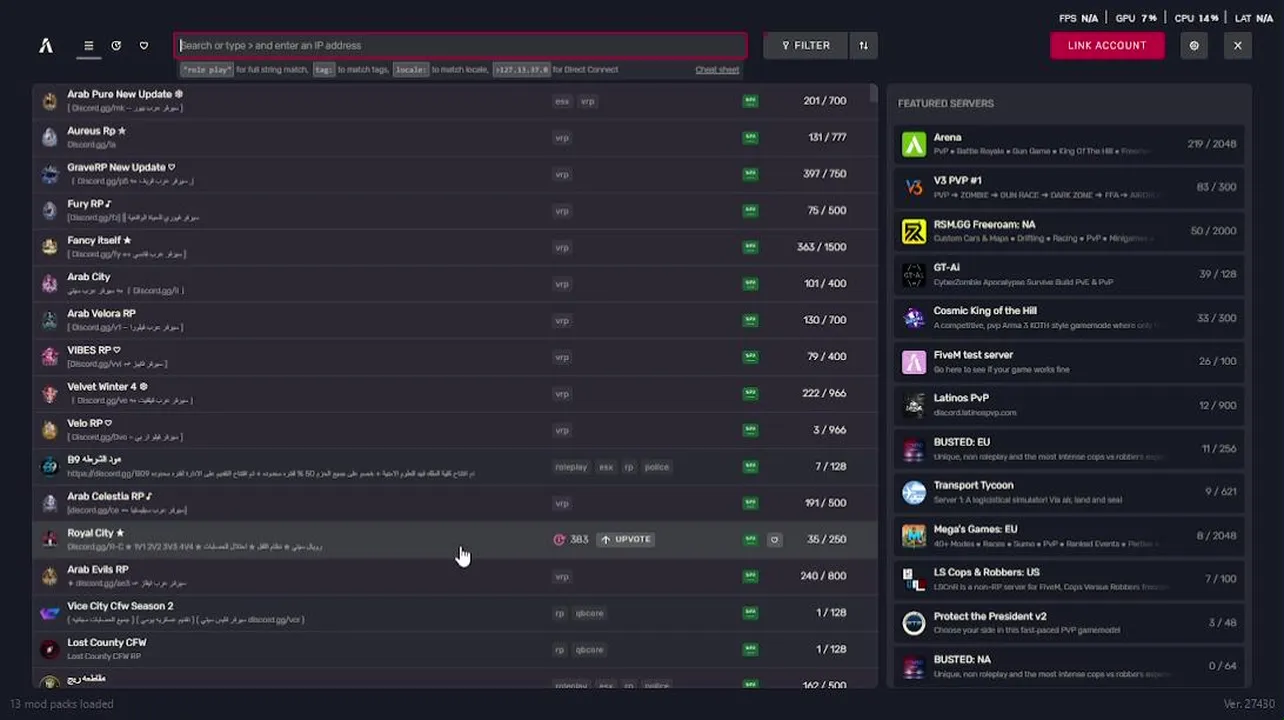The width and height of the screenshot is (1284, 720).
Task: Click '13 mod packs loaded' status text
Action: pos(61,704)
